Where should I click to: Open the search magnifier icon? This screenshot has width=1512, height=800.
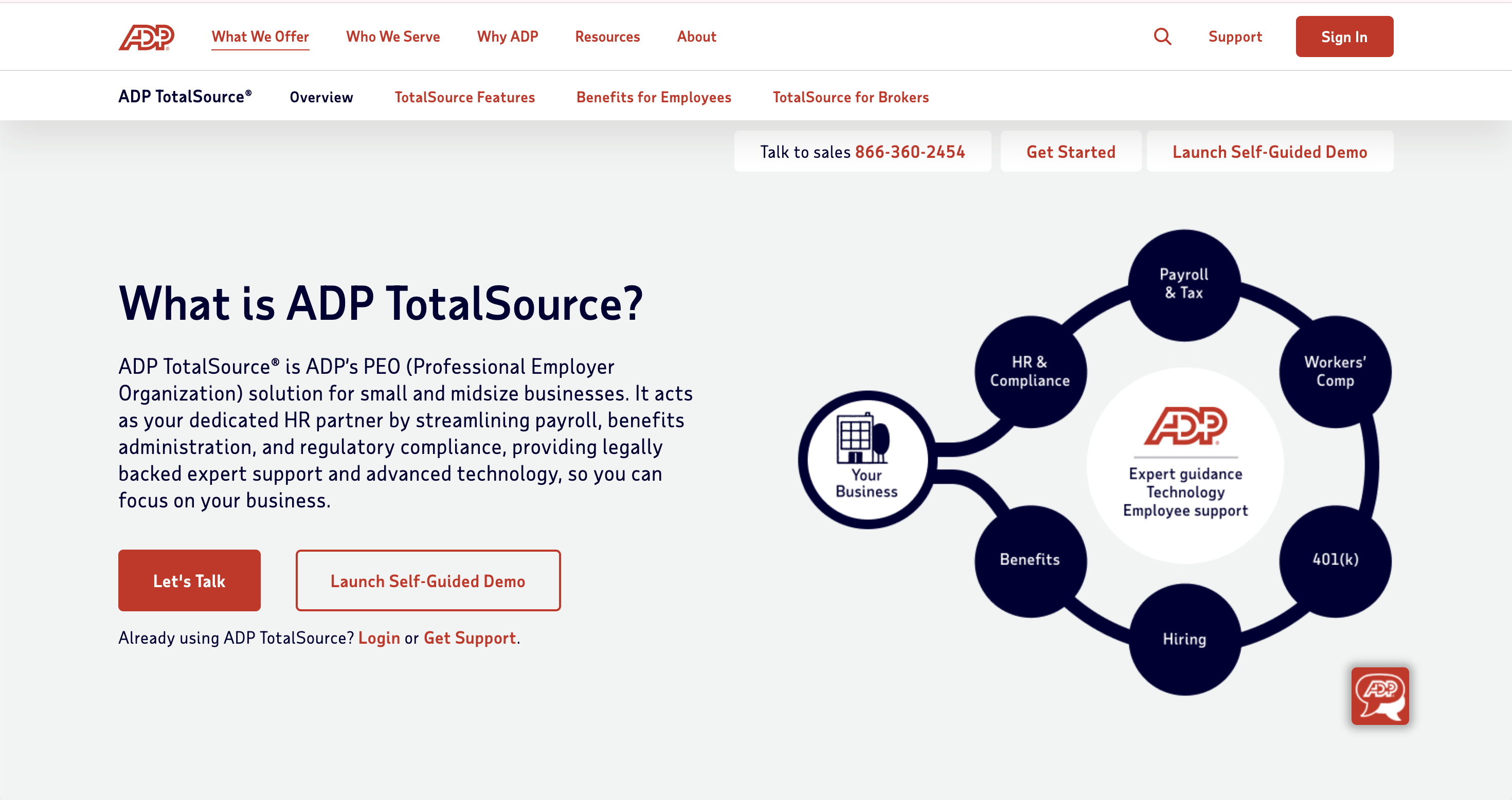pos(1162,37)
